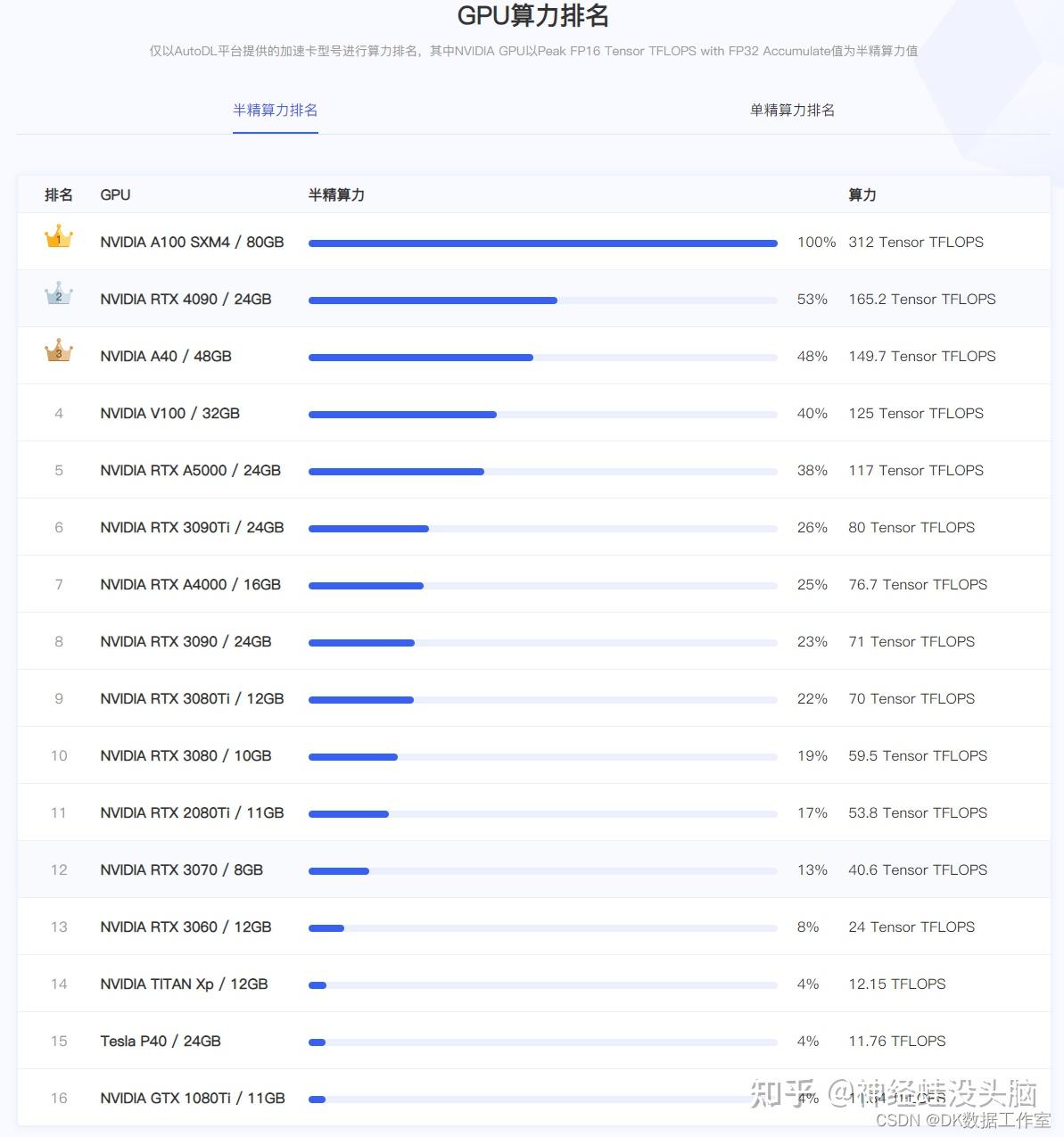Screen dimensions: 1064x1137
Task: Click the 76.7 Tensor TFLOPS value
Action: coord(917,585)
